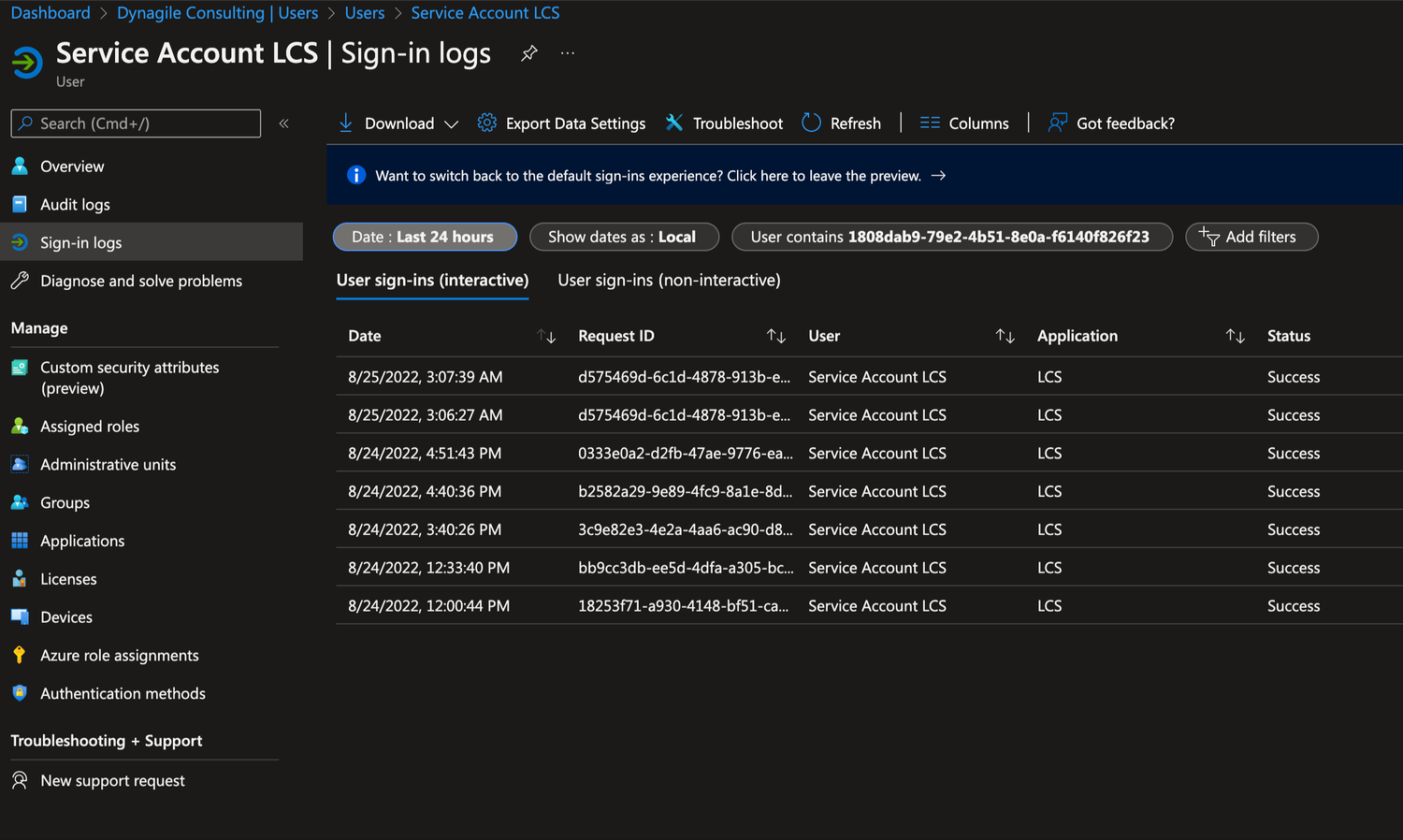
Task: Sort the Date column
Action: (x=547, y=336)
